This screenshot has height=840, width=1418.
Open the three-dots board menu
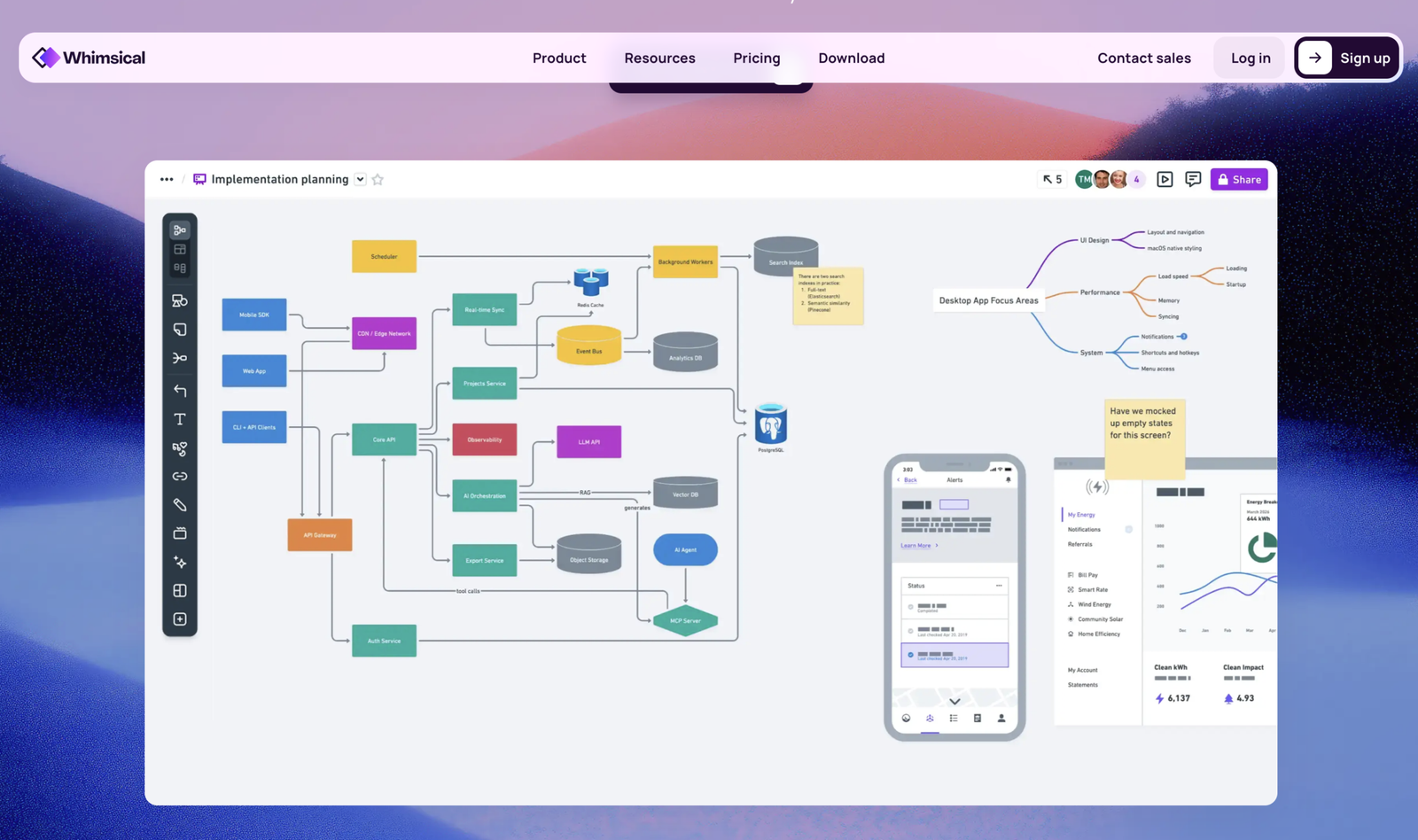(x=167, y=180)
